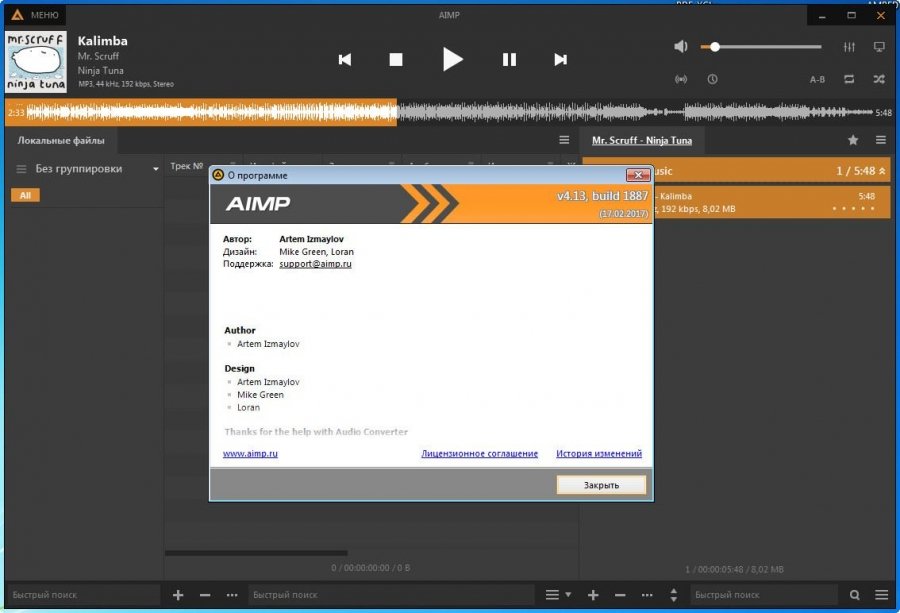
Task: Open the support@aimp.ru email link
Action: pyautogui.click(x=315, y=264)
